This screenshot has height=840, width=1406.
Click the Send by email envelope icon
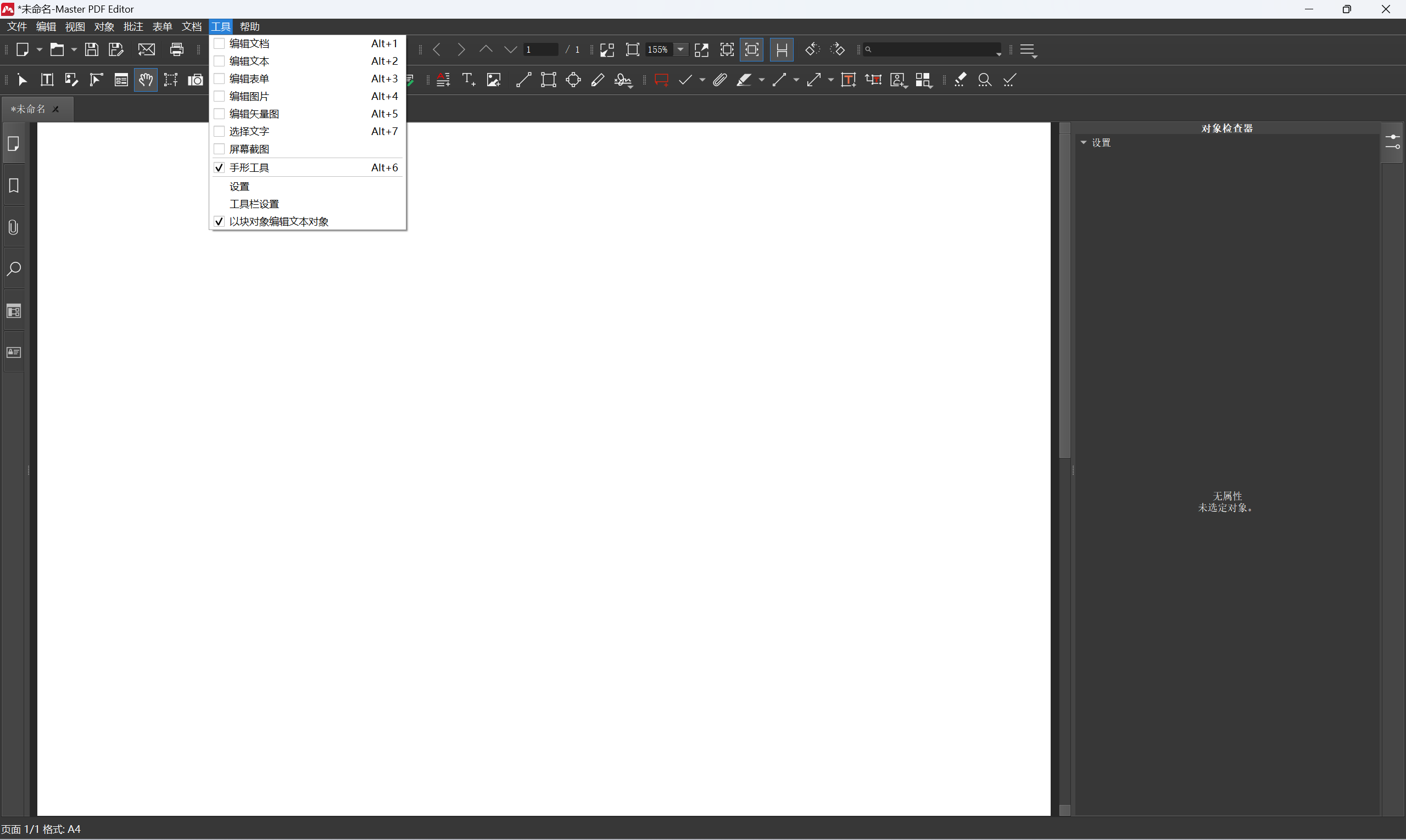[x=146, y=50]
